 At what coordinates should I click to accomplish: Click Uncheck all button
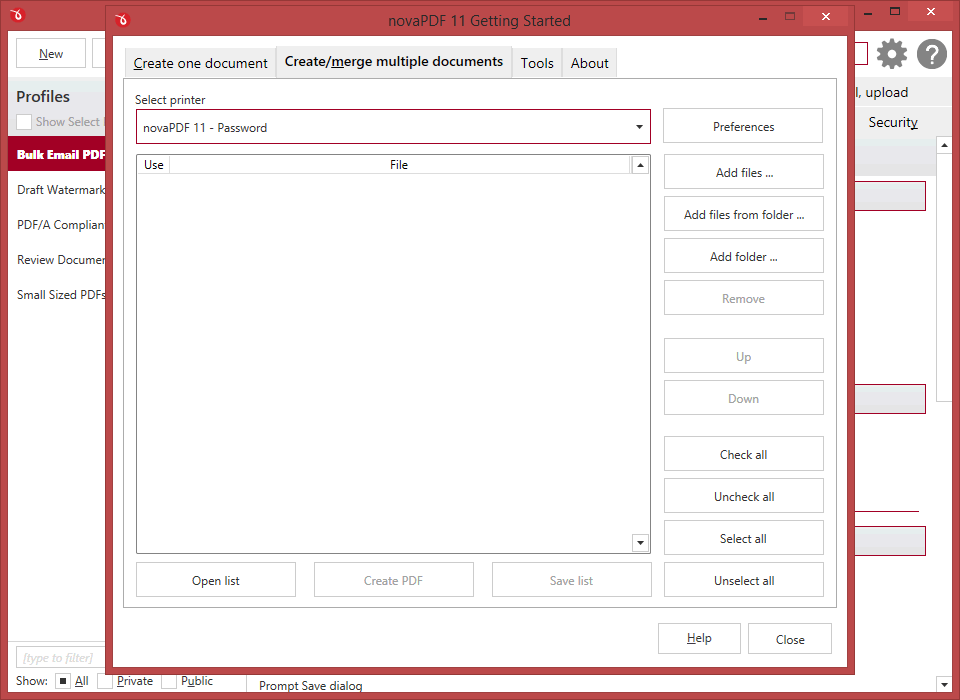(x=744, y=496)
